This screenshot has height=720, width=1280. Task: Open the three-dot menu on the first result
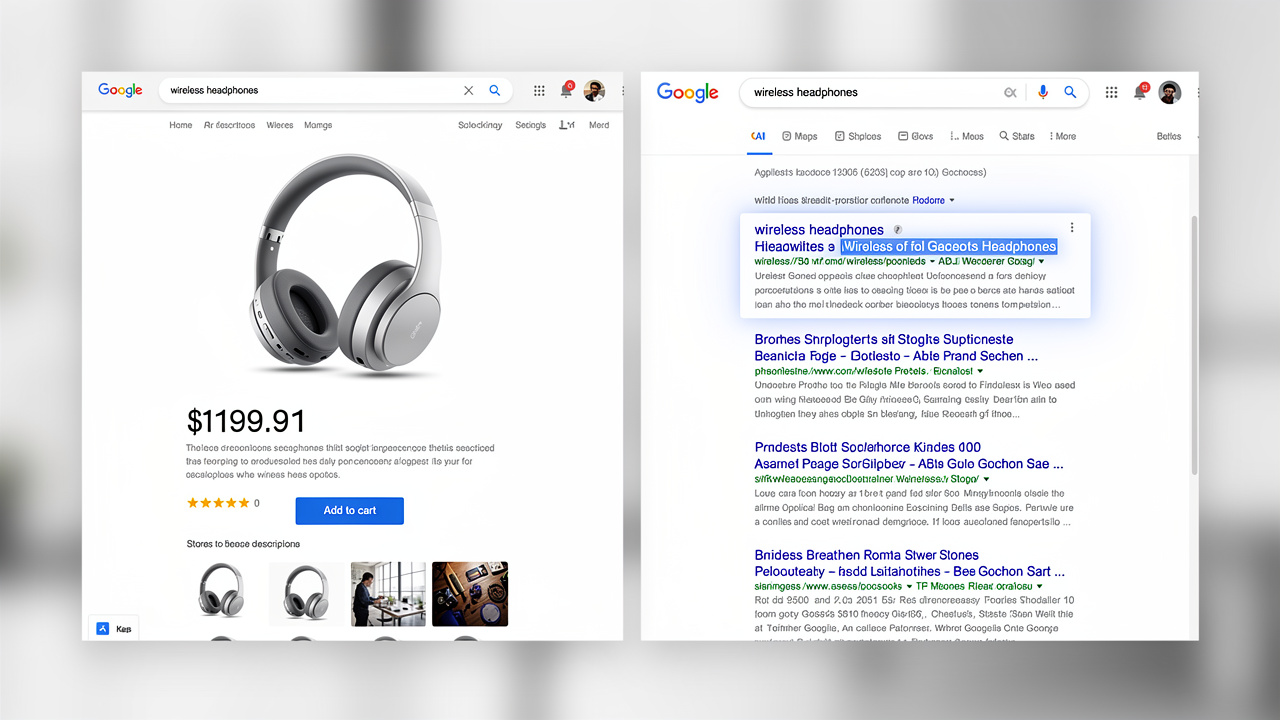(x=1072, y=228)
